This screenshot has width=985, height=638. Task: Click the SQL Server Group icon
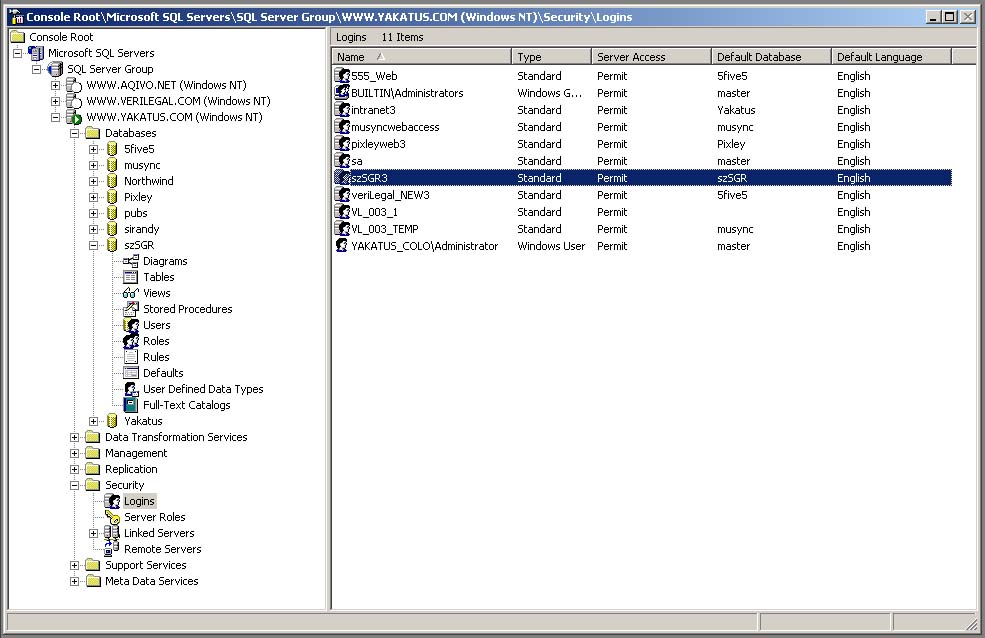(x=55, y=69)
